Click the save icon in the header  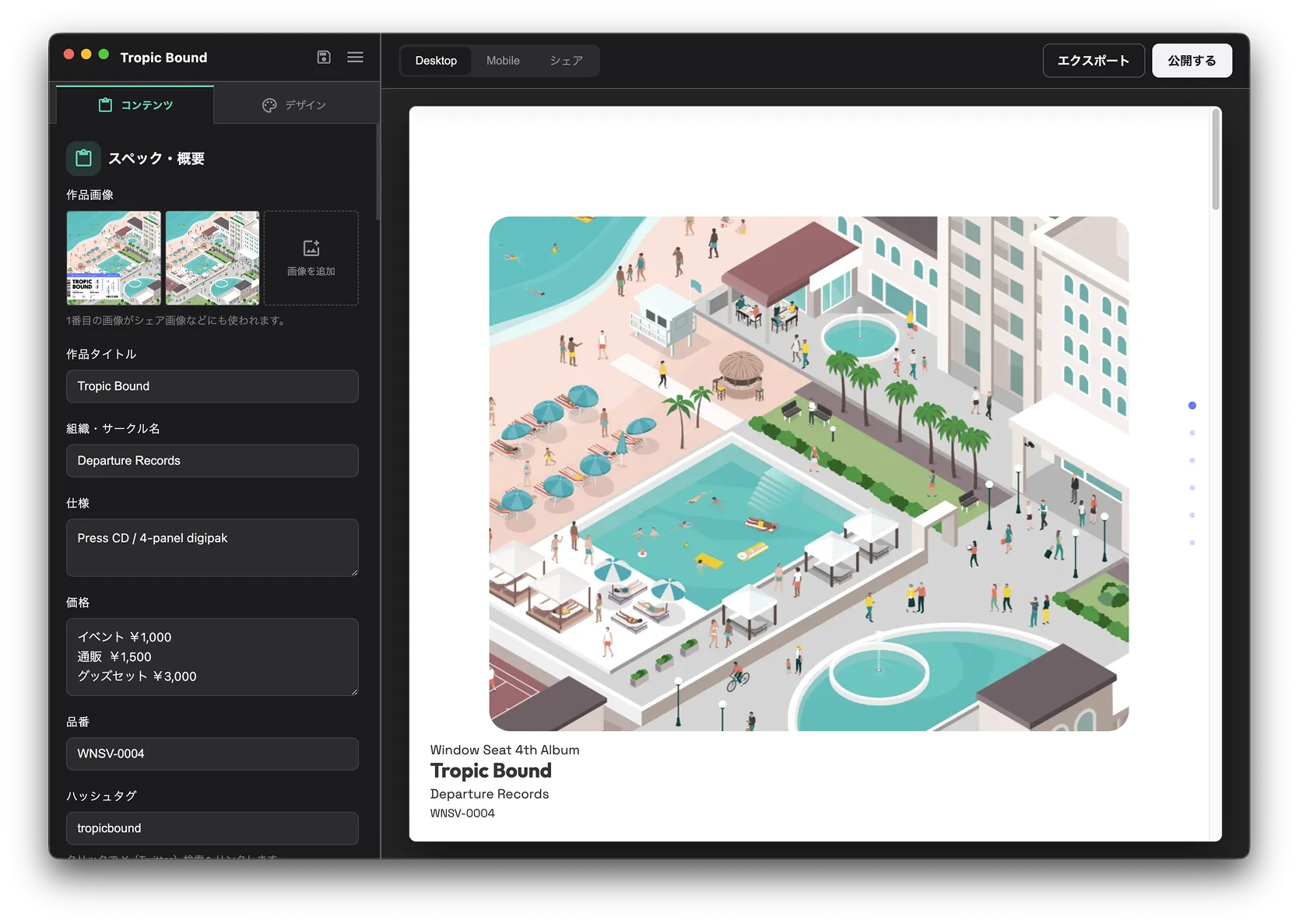coord(324,57)
